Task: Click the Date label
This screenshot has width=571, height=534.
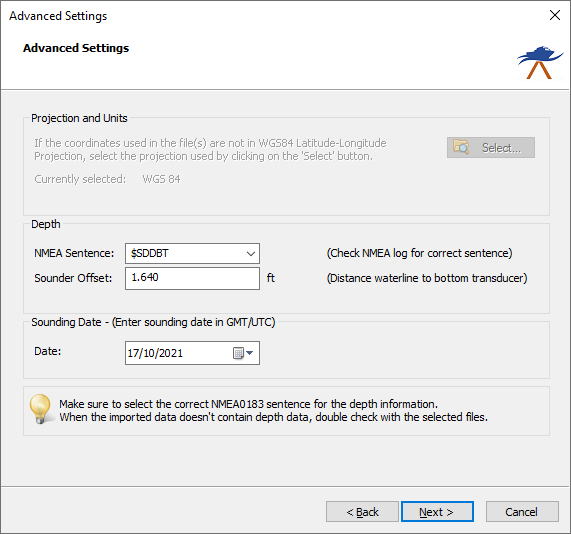Action: (x=48, y=351)
